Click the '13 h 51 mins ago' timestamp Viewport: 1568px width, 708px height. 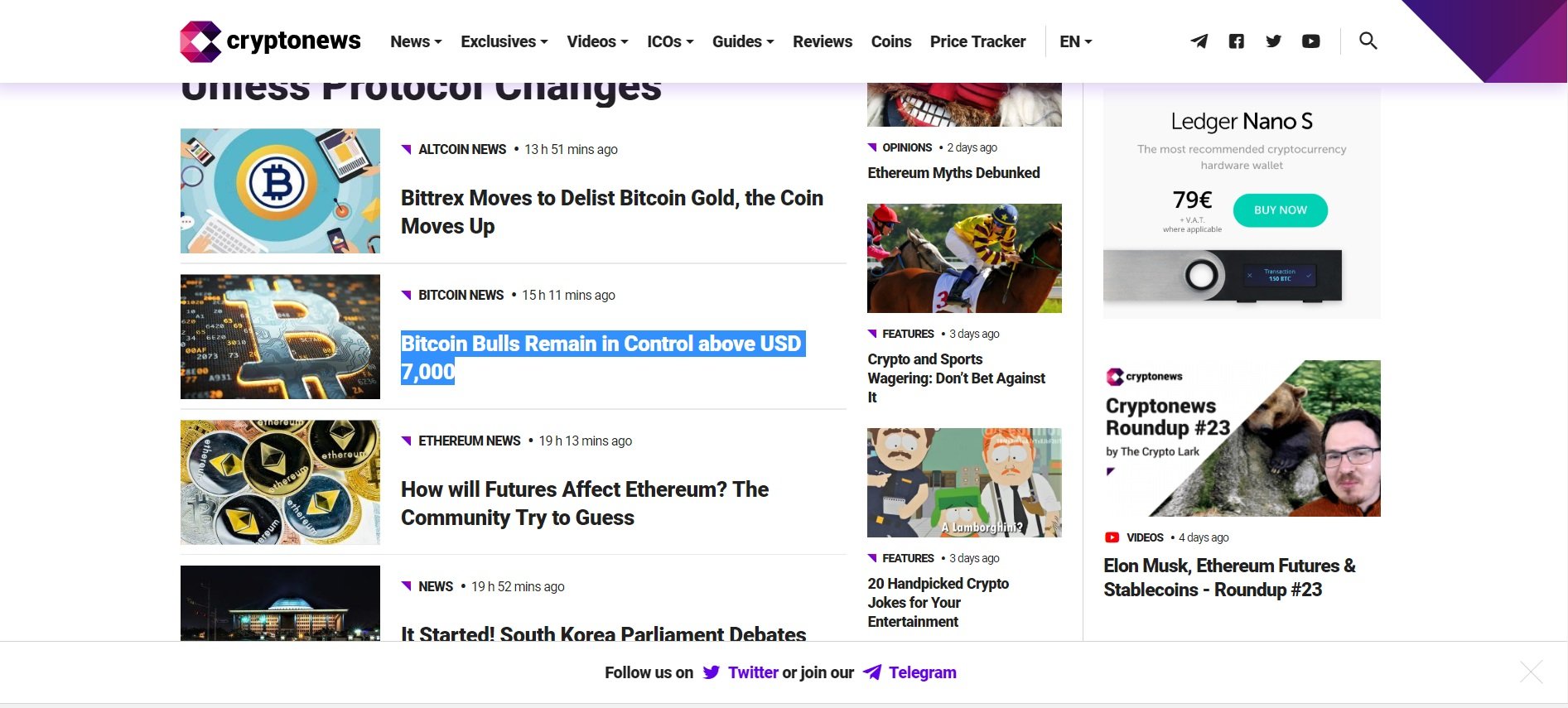pos(571,149)
